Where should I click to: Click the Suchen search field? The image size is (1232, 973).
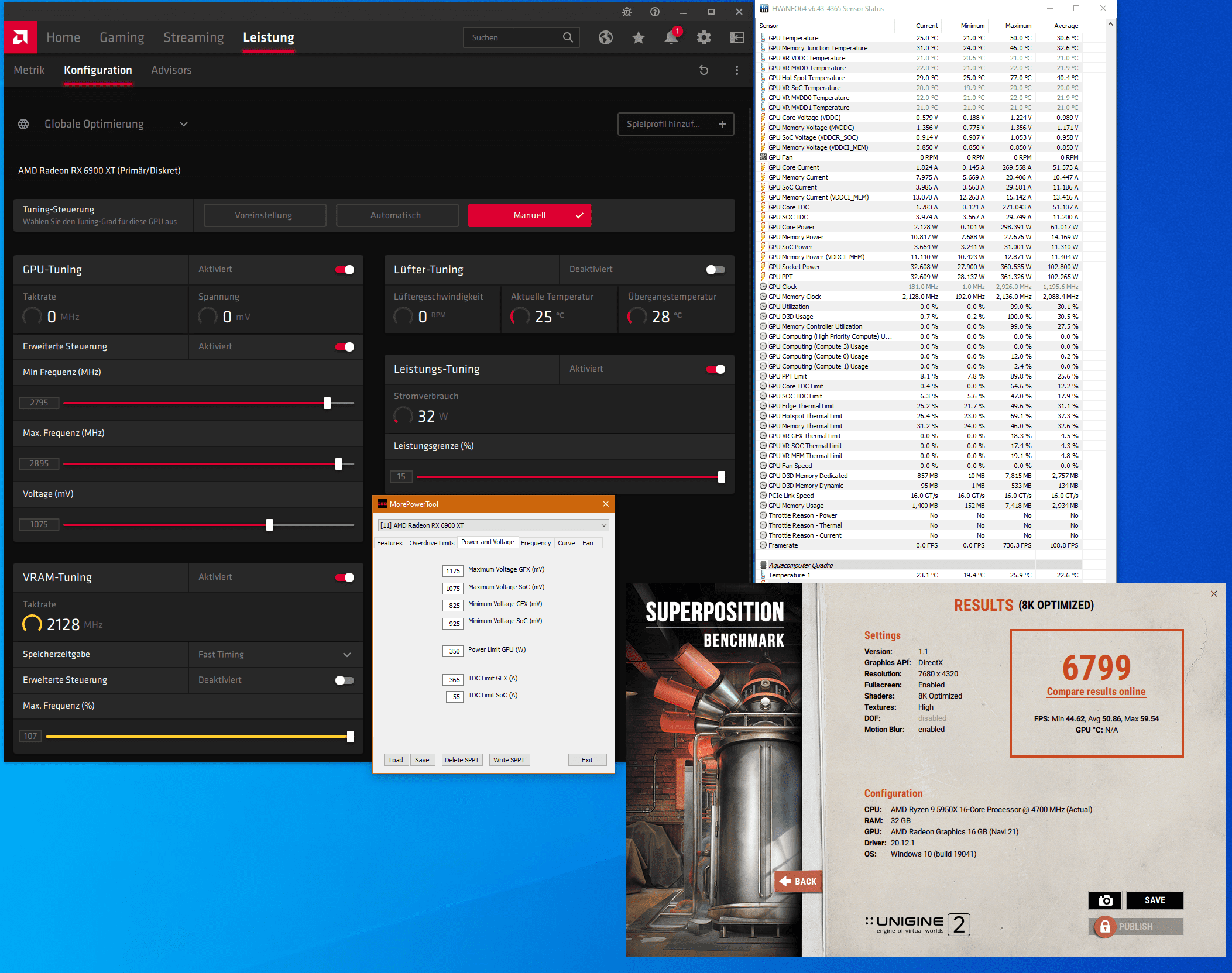(521, 37)
